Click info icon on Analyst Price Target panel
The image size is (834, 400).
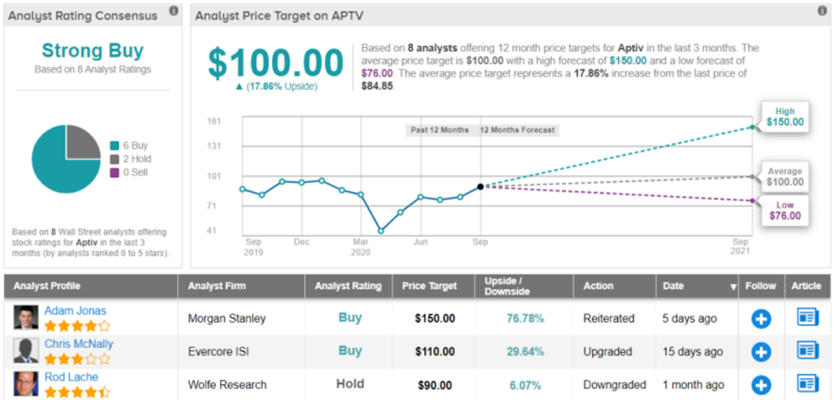coord(822,11)
